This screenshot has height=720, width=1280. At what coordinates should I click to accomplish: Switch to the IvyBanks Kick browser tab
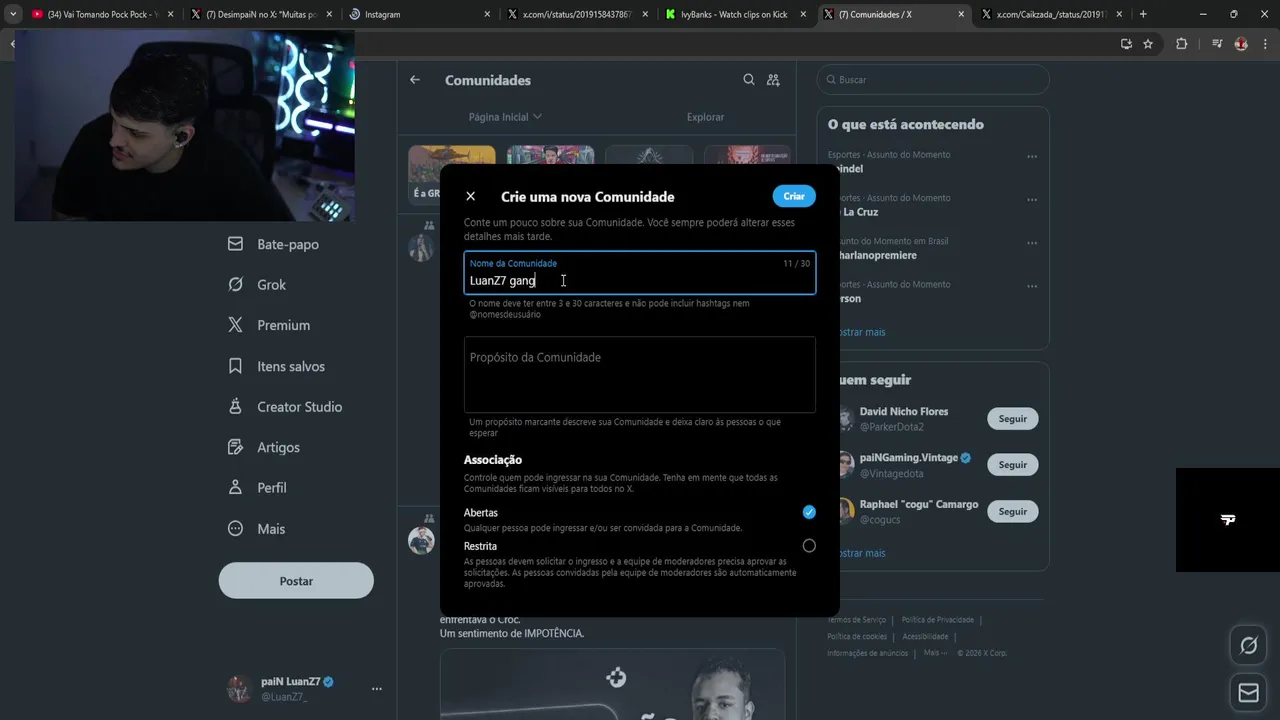coord(735,15)
